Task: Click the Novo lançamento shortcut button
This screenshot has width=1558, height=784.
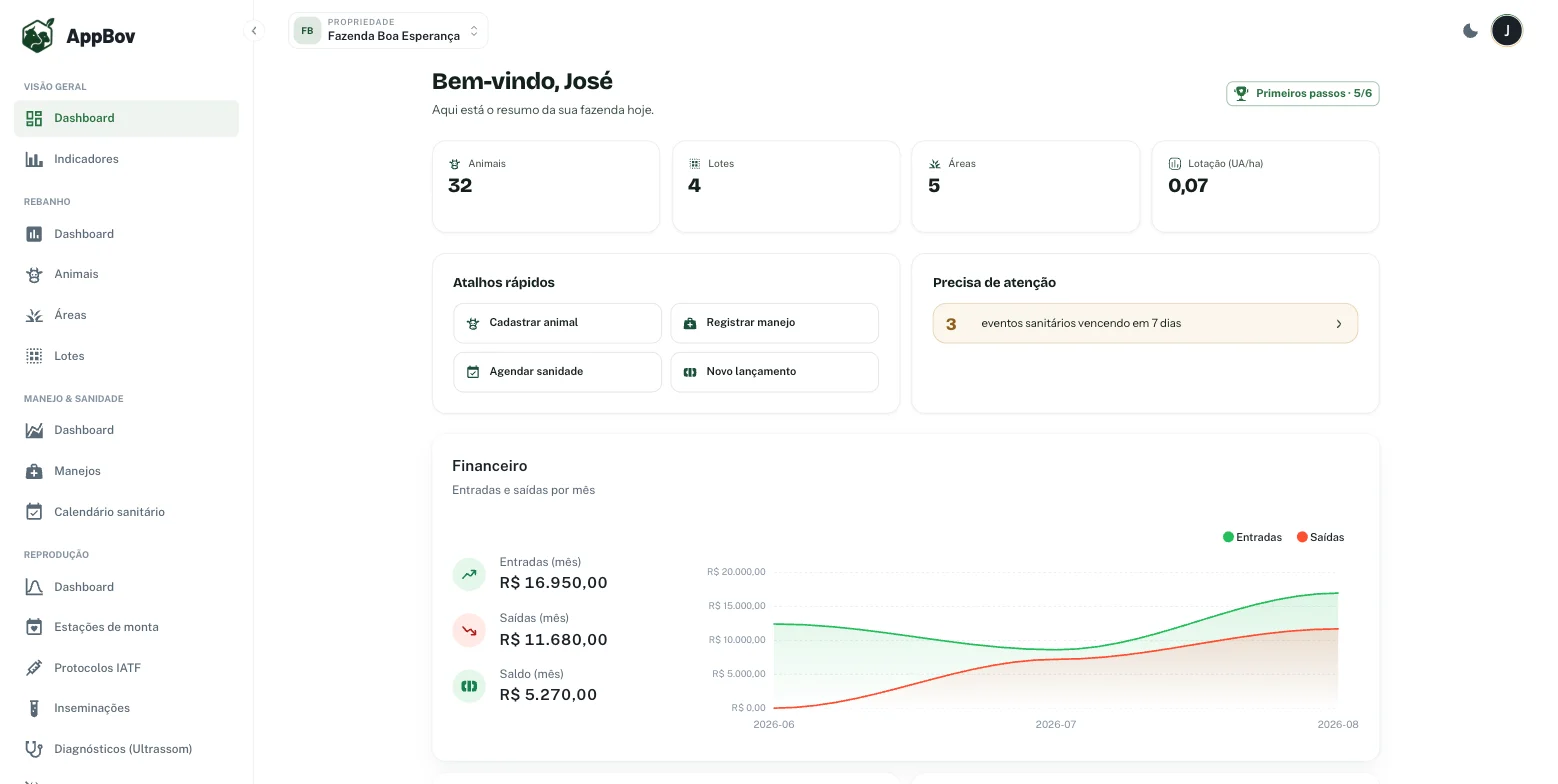Action: tap(774, 372)
